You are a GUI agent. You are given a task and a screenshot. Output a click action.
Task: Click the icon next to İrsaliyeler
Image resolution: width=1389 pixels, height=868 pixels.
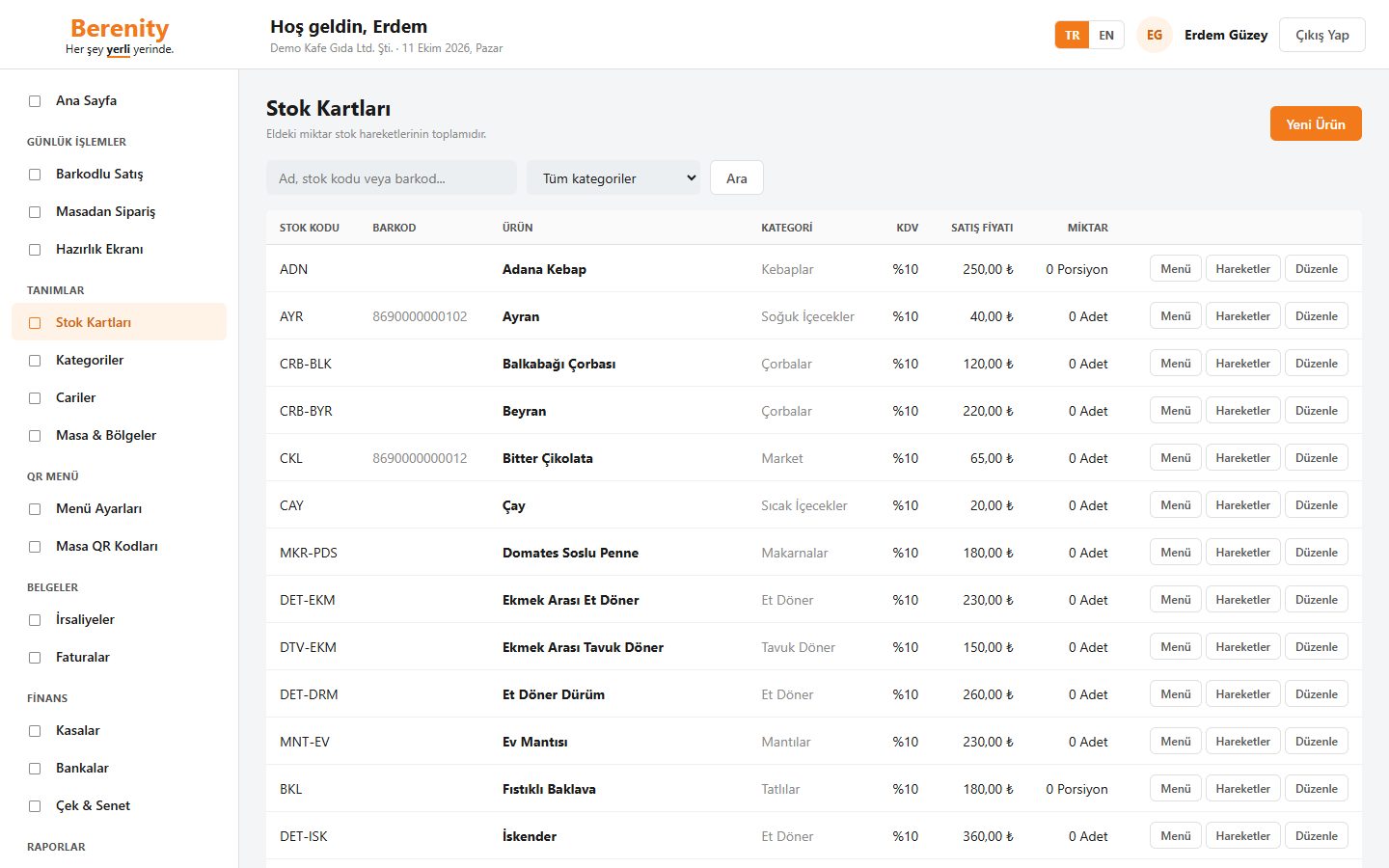[x=35, y=620]
